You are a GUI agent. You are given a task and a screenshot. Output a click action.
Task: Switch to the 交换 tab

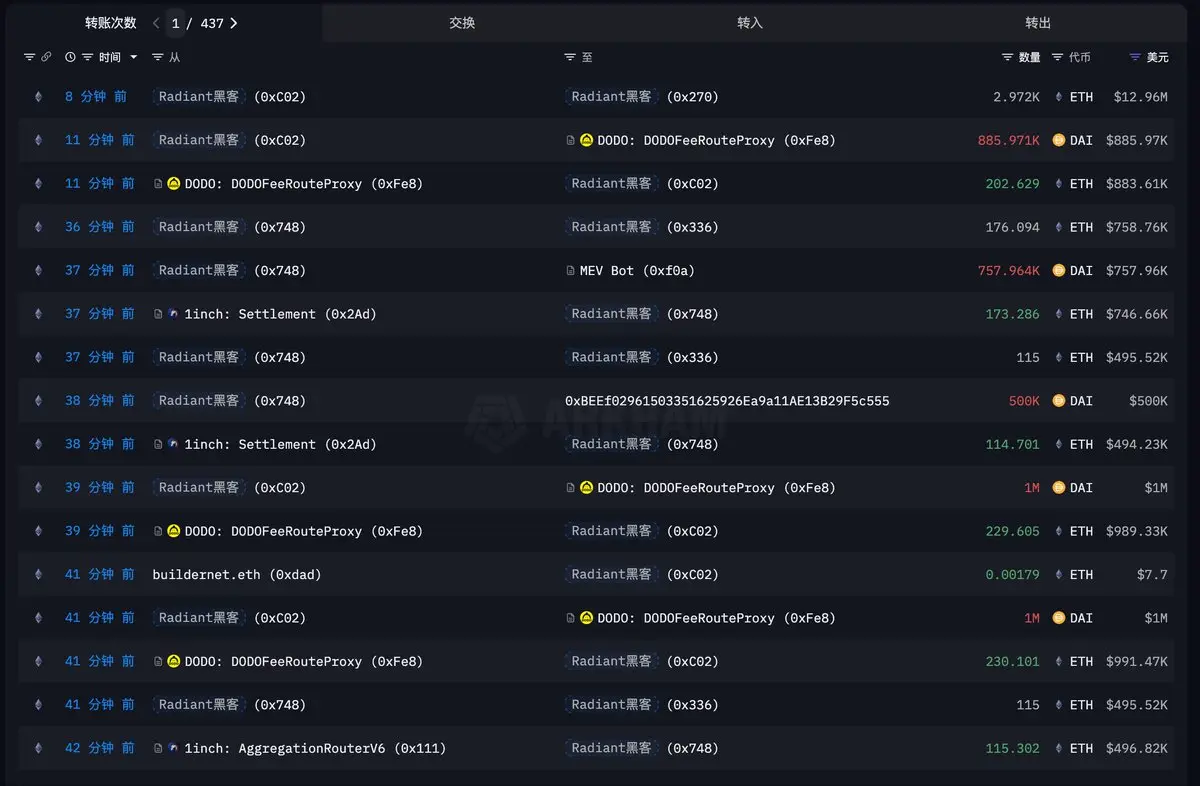coord(462,23)
